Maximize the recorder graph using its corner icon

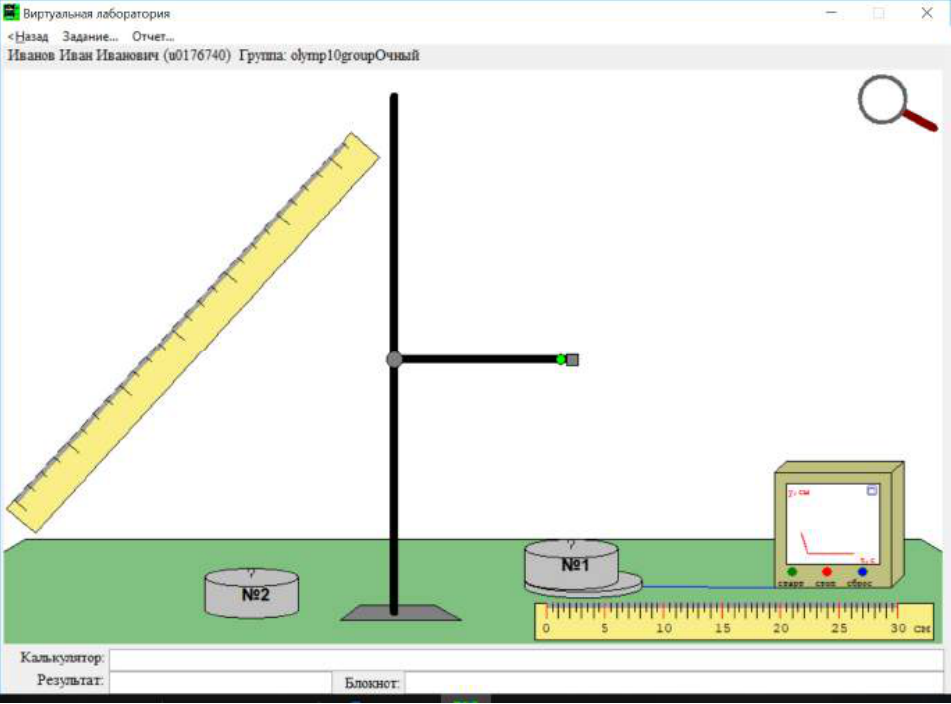pyautogui.click(x=872, y=491)
